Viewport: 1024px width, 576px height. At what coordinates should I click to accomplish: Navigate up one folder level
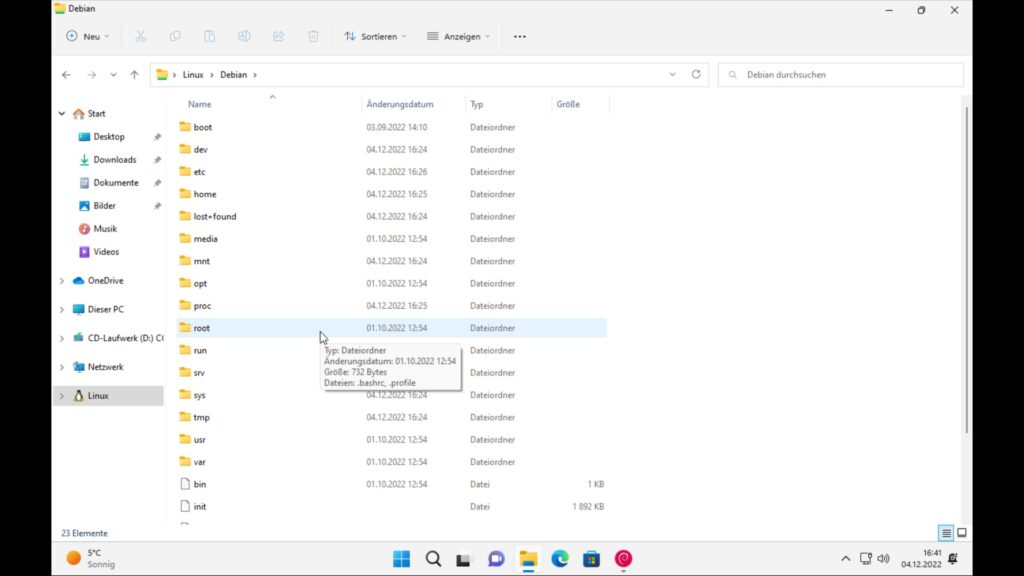click(x=135, y=74)
